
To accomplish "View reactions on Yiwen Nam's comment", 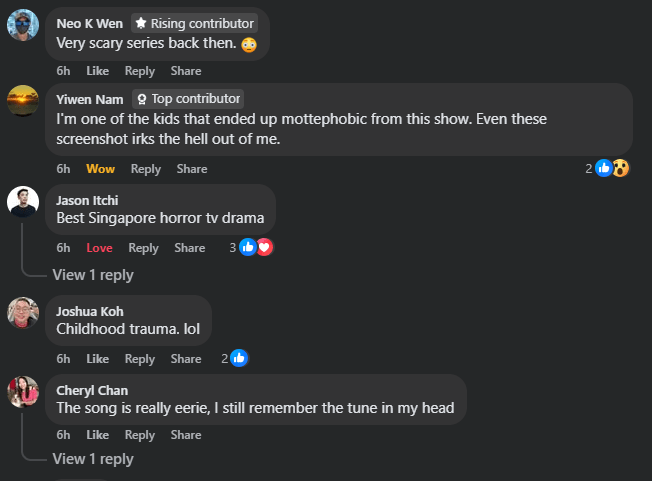I will [608, 169].
